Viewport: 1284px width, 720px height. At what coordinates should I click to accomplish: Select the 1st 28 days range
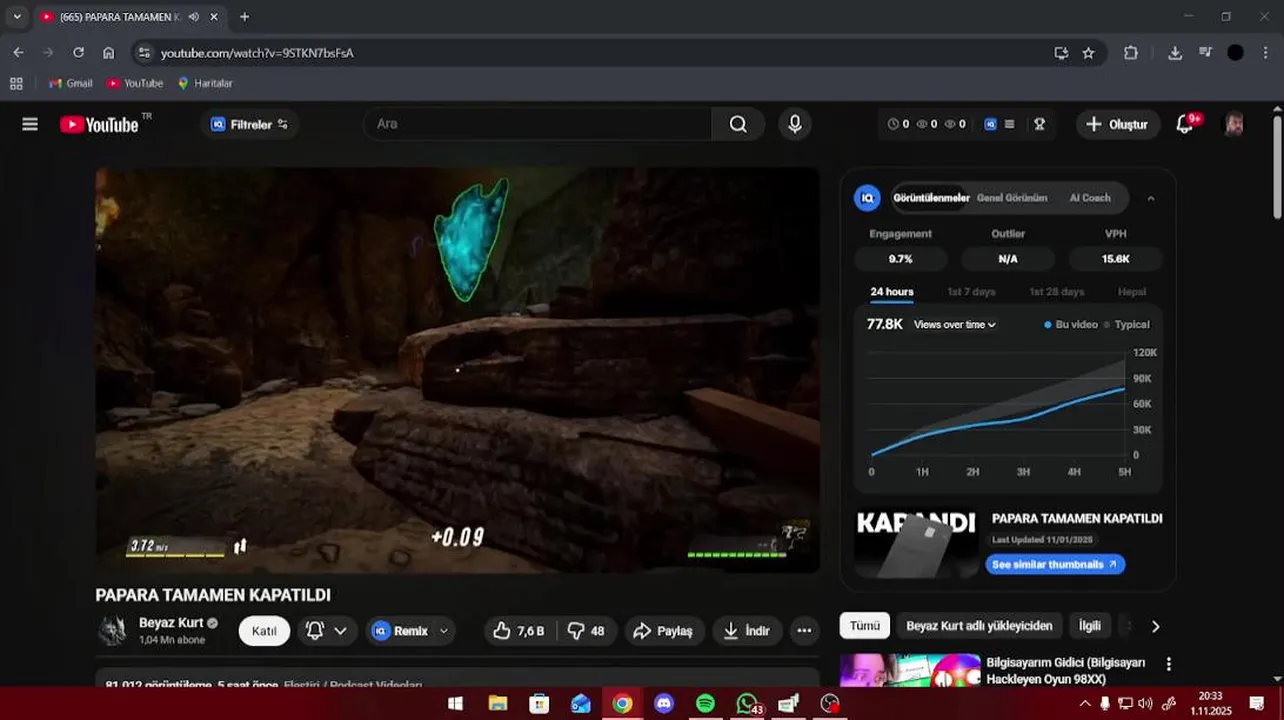coord(1057,292)
